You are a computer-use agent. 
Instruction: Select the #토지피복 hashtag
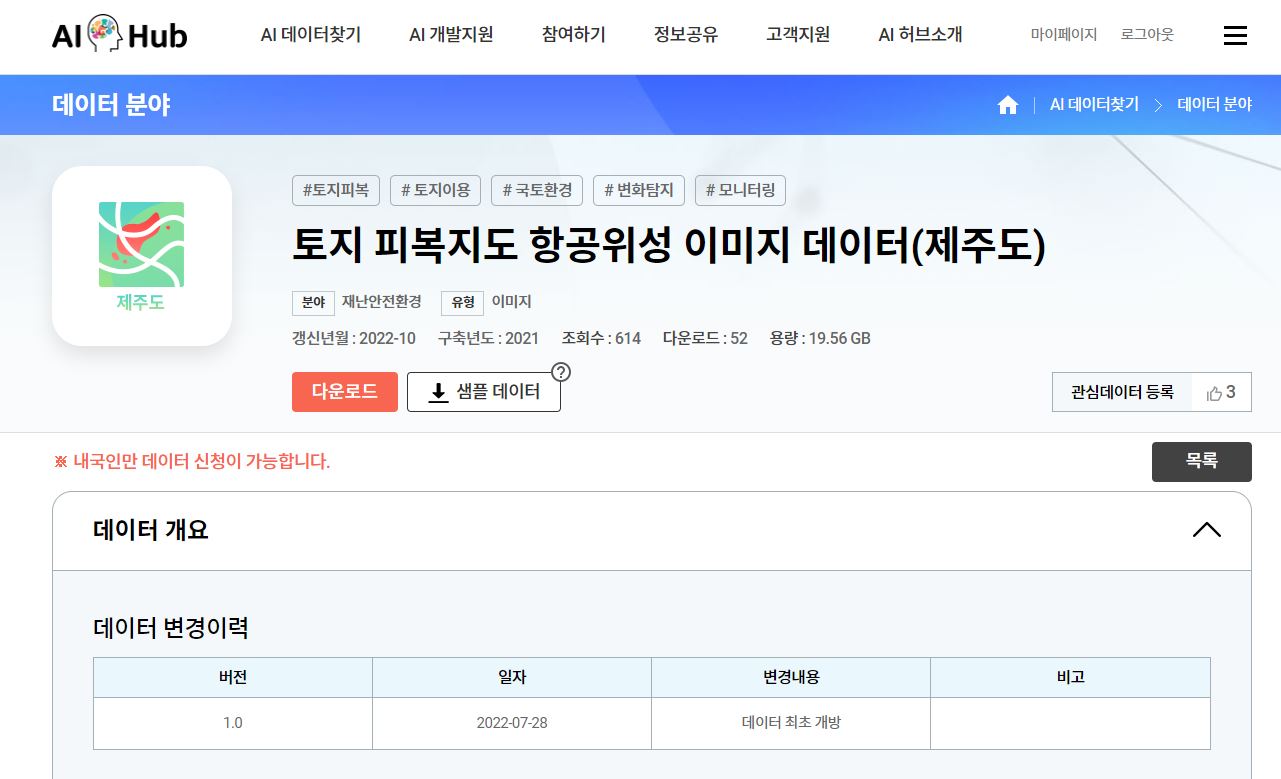[x=335, y=190]
